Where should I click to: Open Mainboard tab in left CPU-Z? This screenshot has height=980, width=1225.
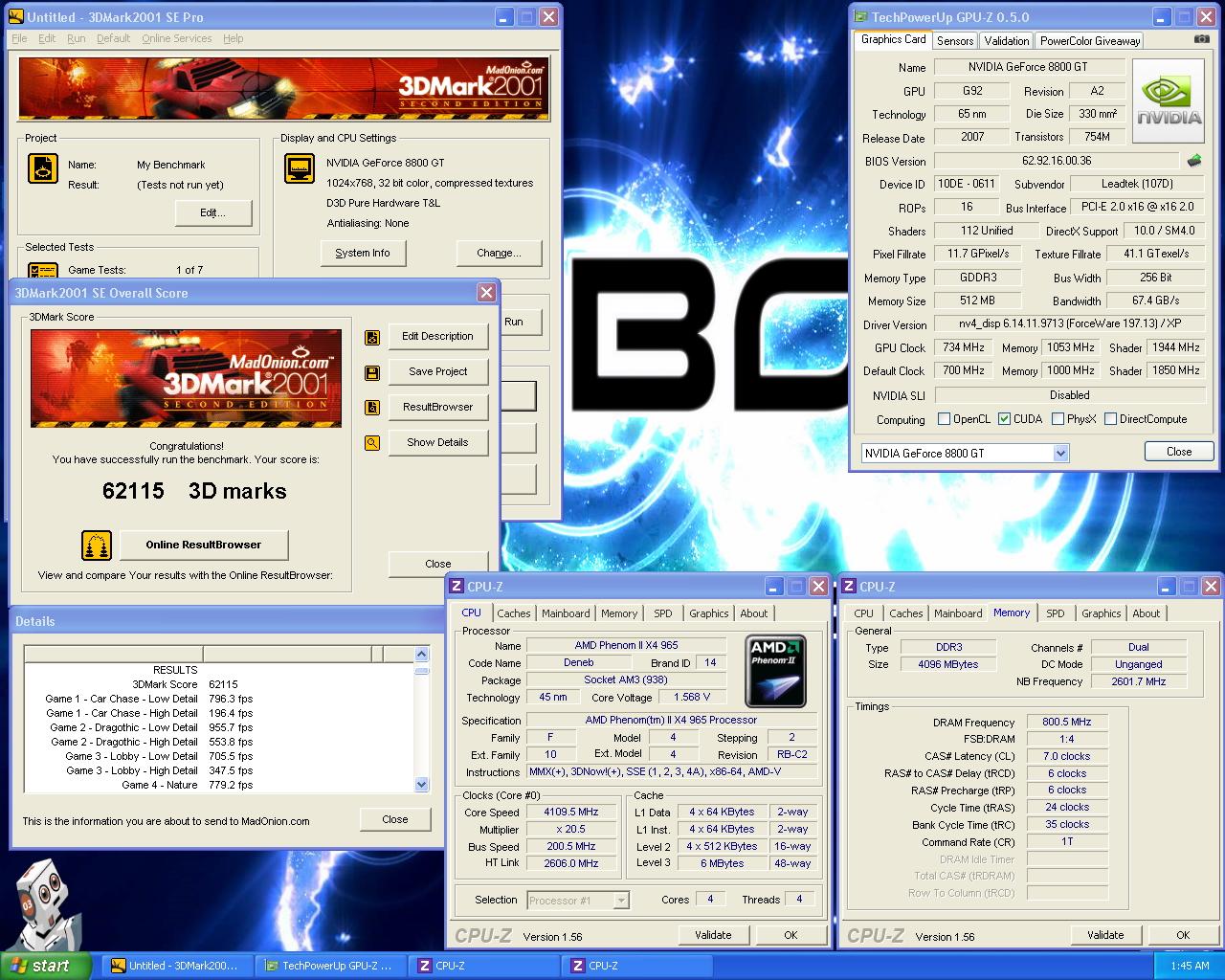pos(566,613)
